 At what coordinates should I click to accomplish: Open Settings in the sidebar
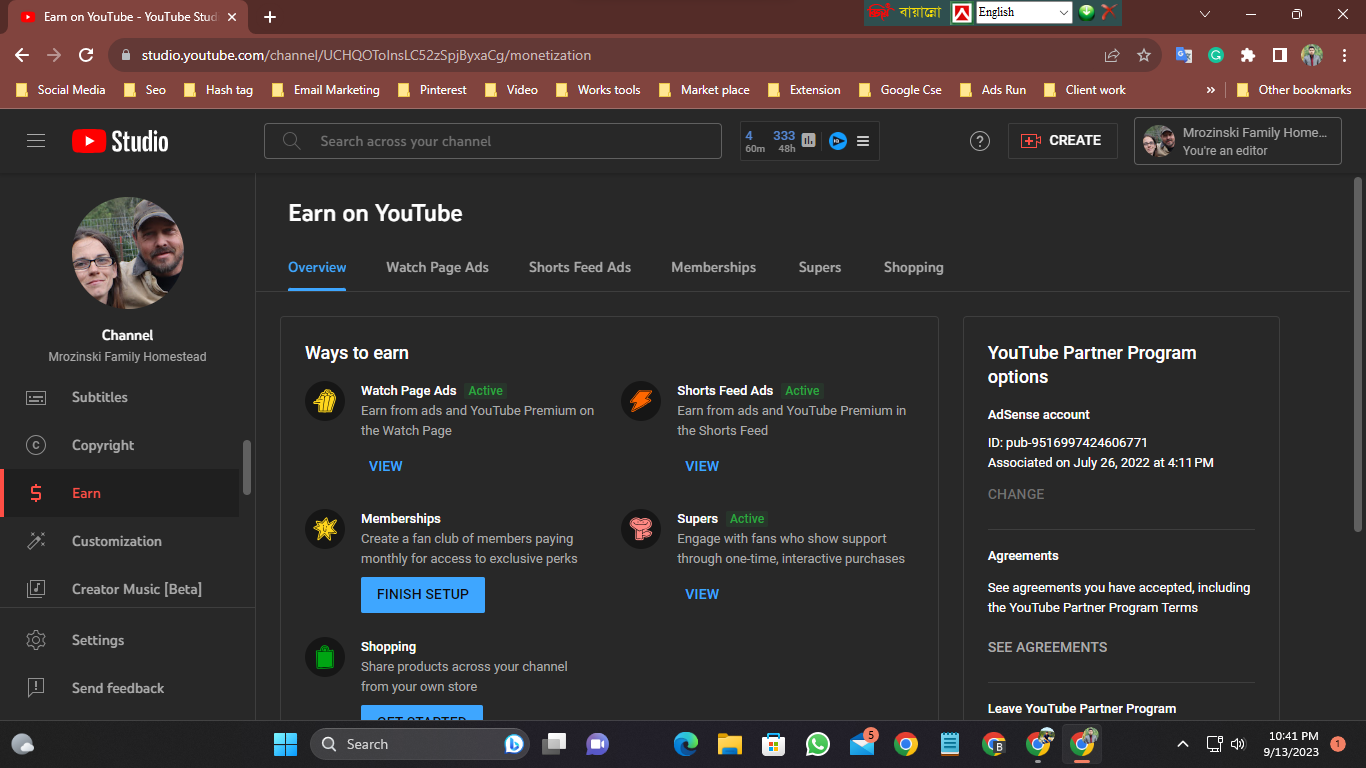pyautogui.click(x=120, y=640)
